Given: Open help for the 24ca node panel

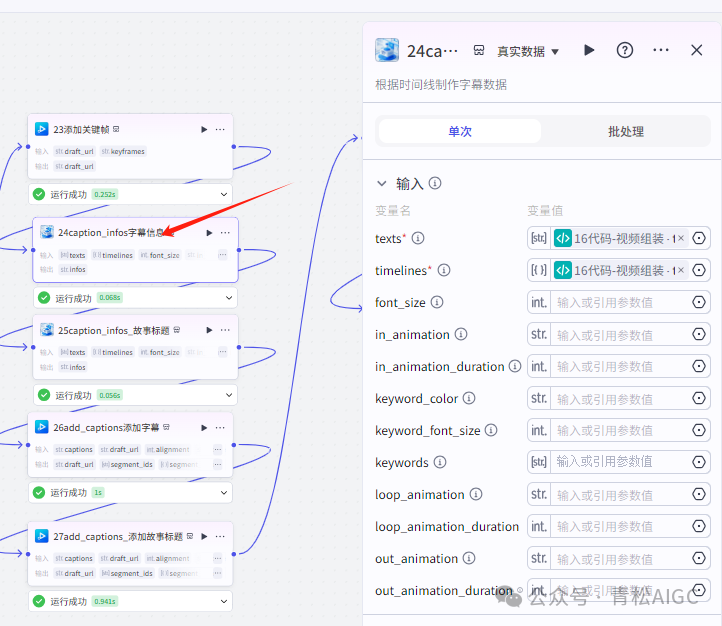Looking at the screenshot, I should [625, 50].
